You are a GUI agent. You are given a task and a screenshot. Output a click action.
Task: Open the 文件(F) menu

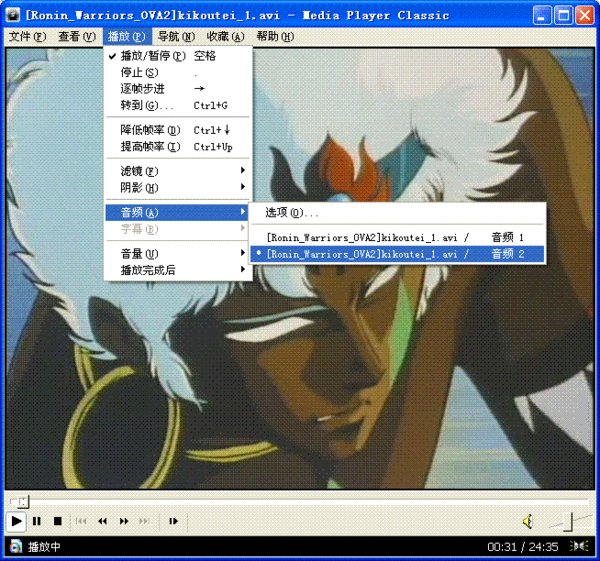(x=27, y=37)
